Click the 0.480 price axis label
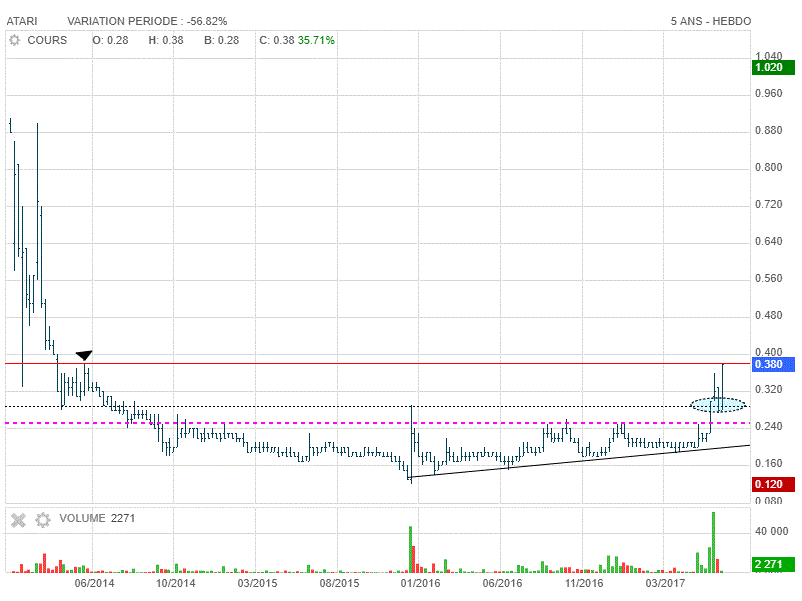Image resolution: width=802 pixels, height=601 pixels. click(769, 316)
